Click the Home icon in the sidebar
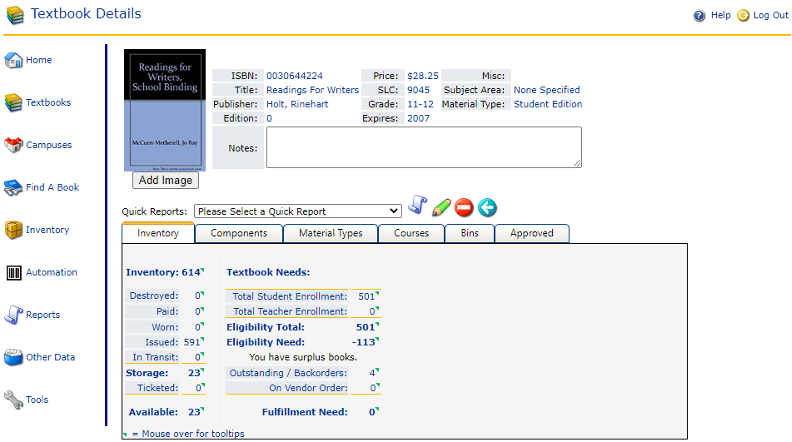Screen dimensions: 792x442 click(14, 60)
